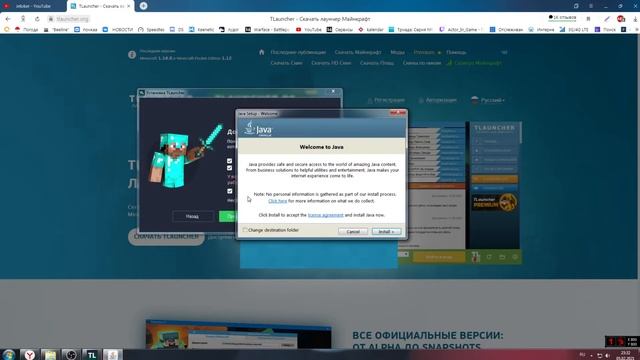Open the reviews badge in address bar
640x360 pixels.
tap(562, 18)
